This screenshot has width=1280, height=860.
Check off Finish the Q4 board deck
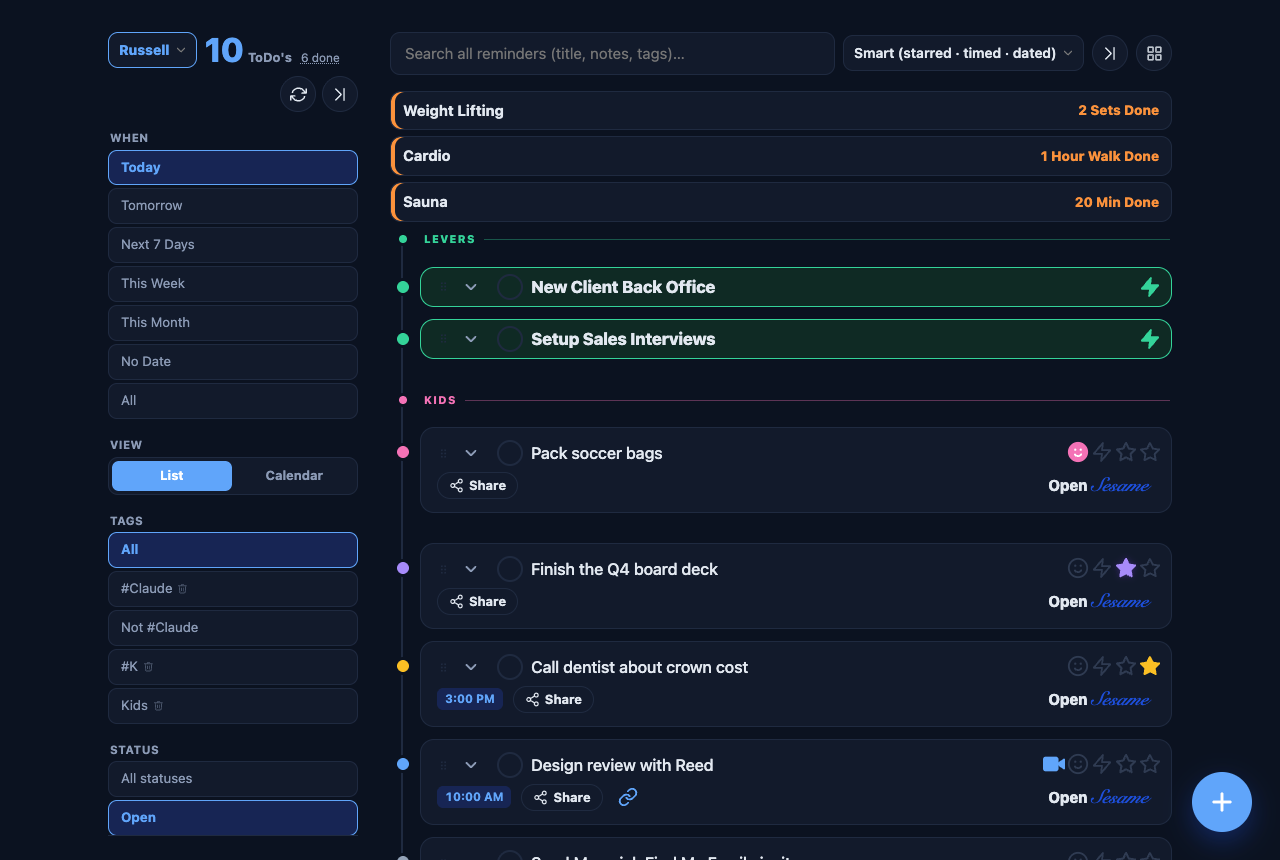[x=510, y=569]
